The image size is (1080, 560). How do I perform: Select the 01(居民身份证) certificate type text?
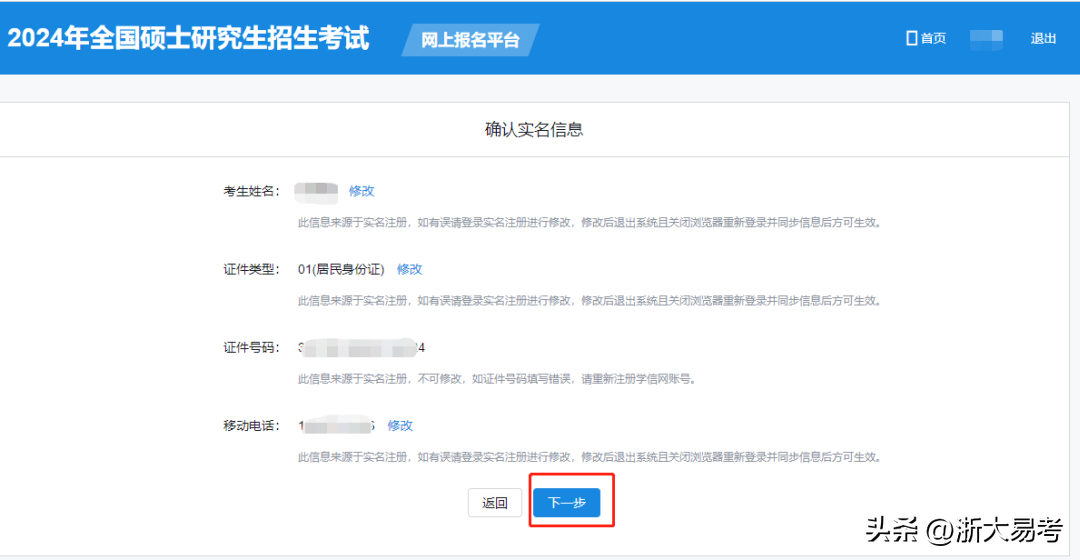[341, 269]
